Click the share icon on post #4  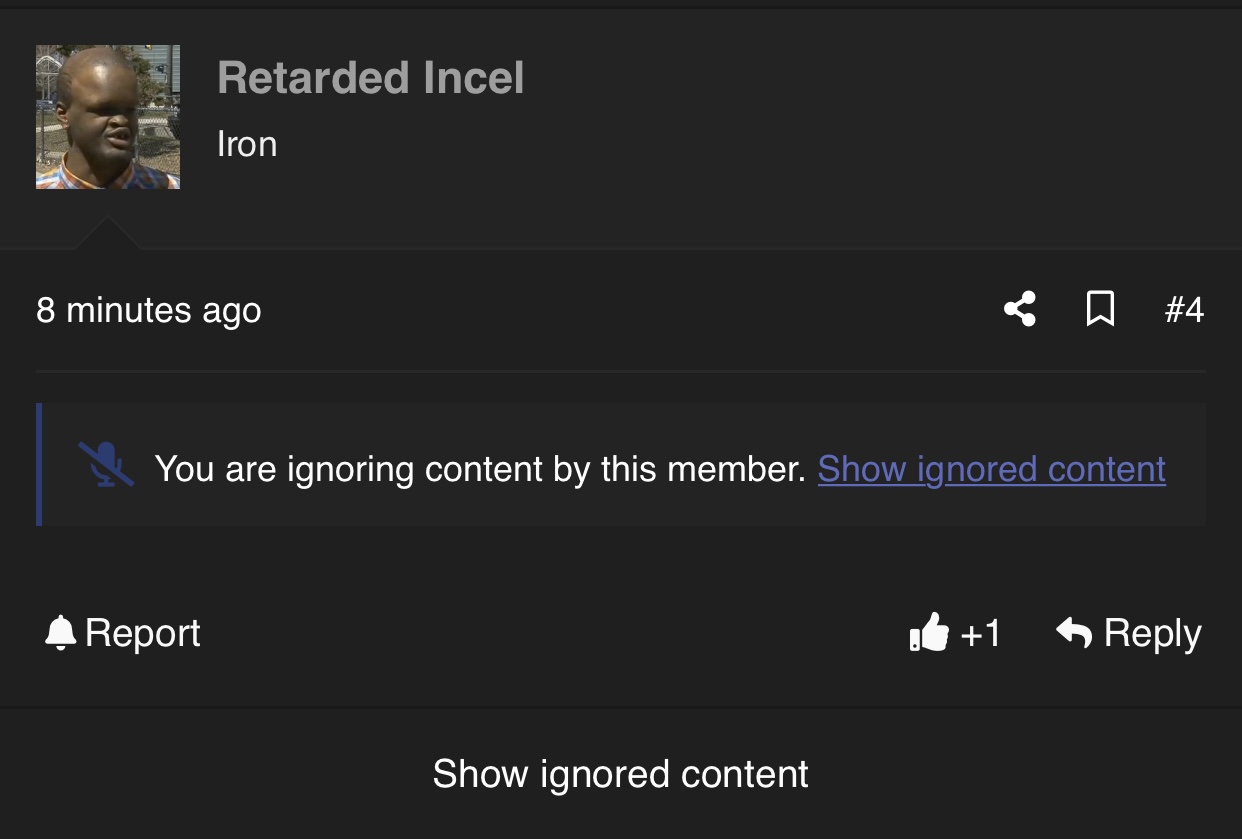tap(1021, 310)
